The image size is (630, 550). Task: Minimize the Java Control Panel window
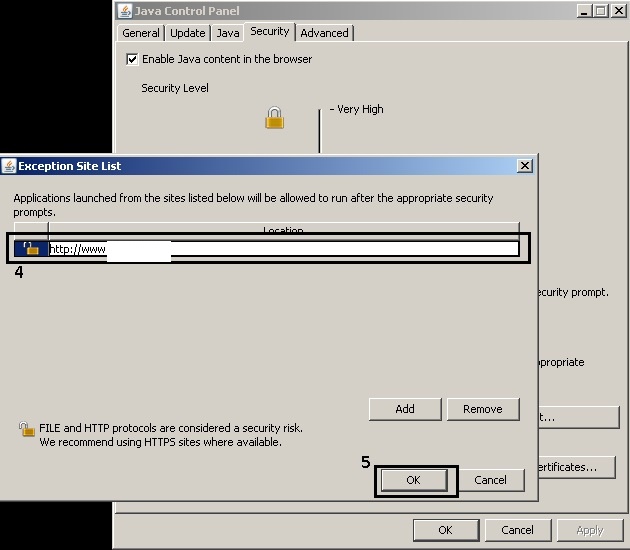pos(585,11)
